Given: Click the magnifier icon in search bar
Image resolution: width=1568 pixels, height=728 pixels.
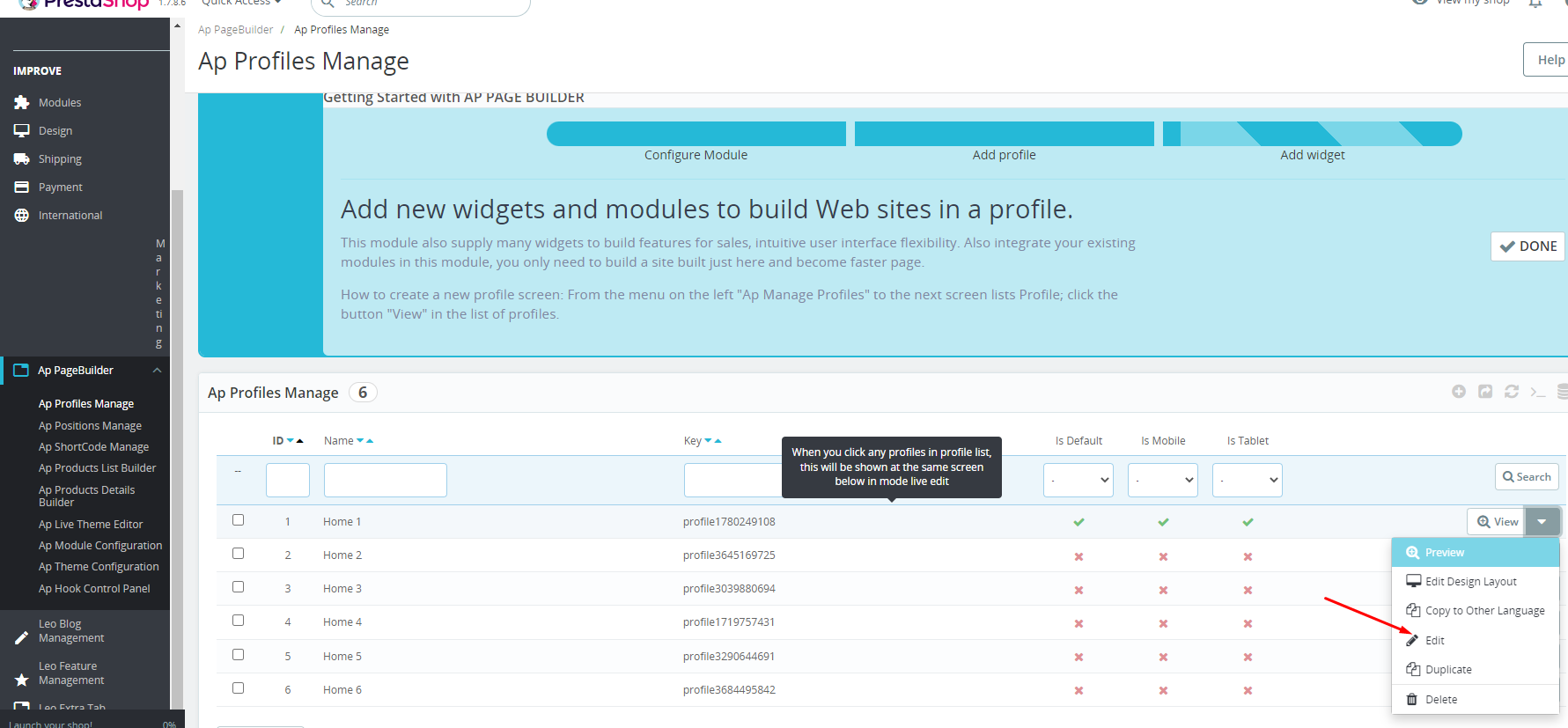Looking at the screenshot, I should pos(328,3).
